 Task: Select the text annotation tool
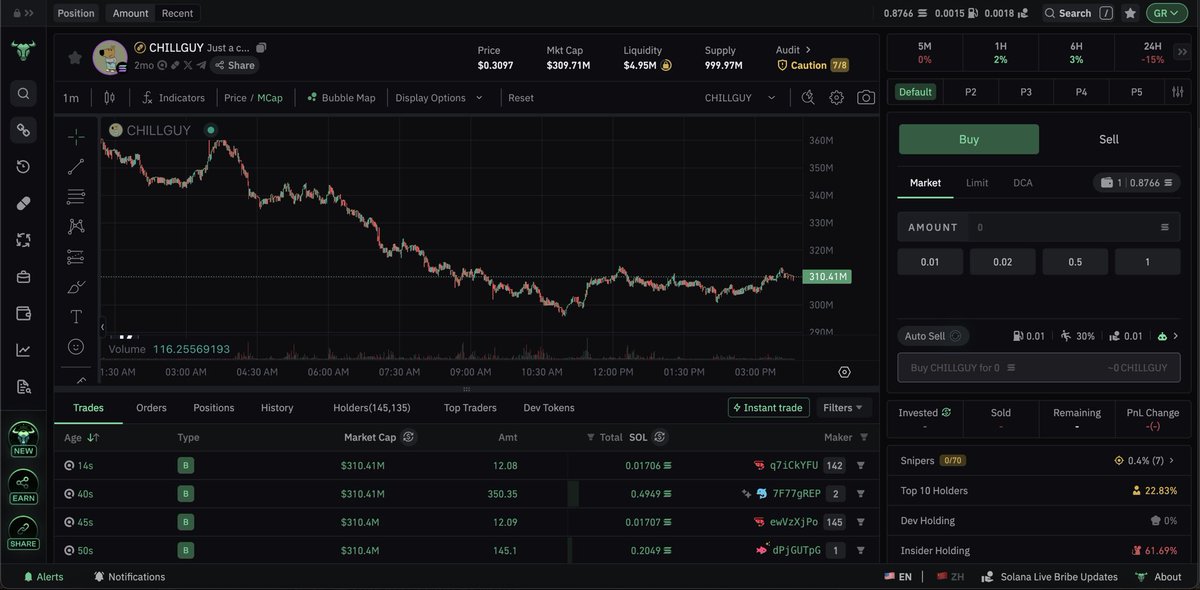[x=76, y=316]
